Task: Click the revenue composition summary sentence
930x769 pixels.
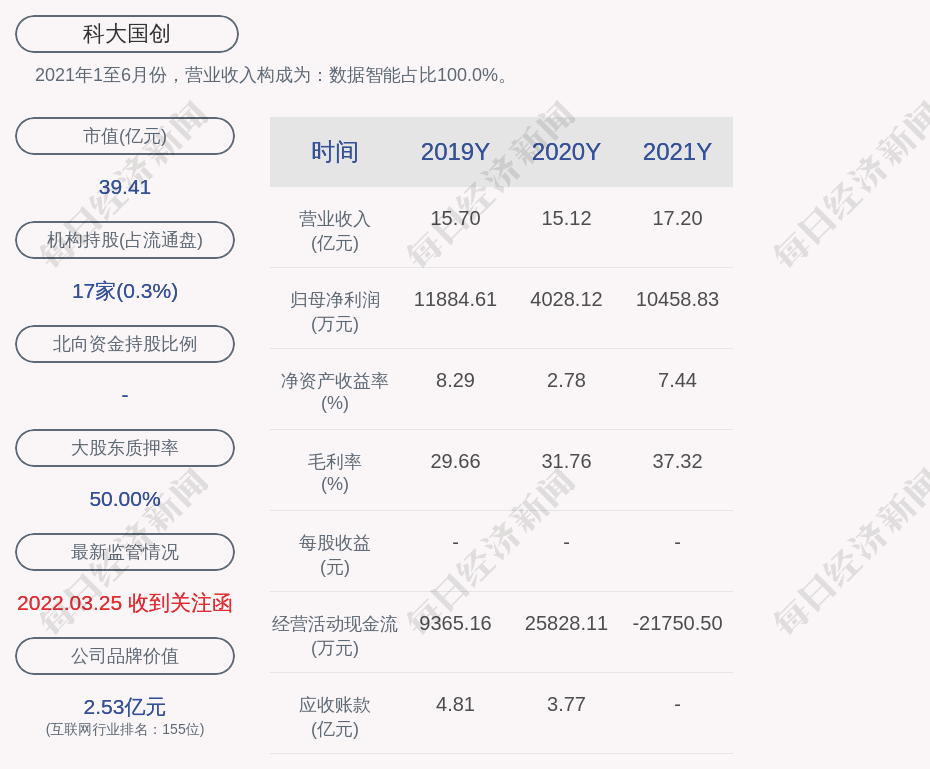Action: (x=272, y=75)
